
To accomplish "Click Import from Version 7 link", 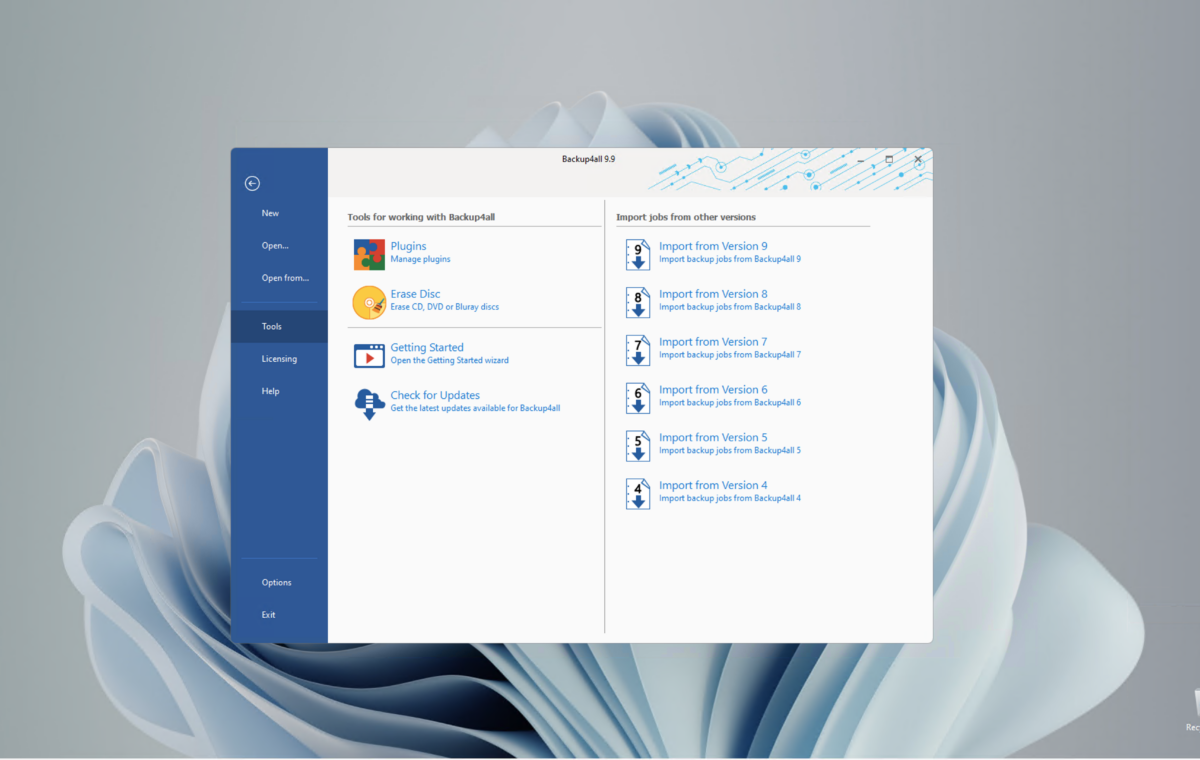I will click(x=713, y=342).
